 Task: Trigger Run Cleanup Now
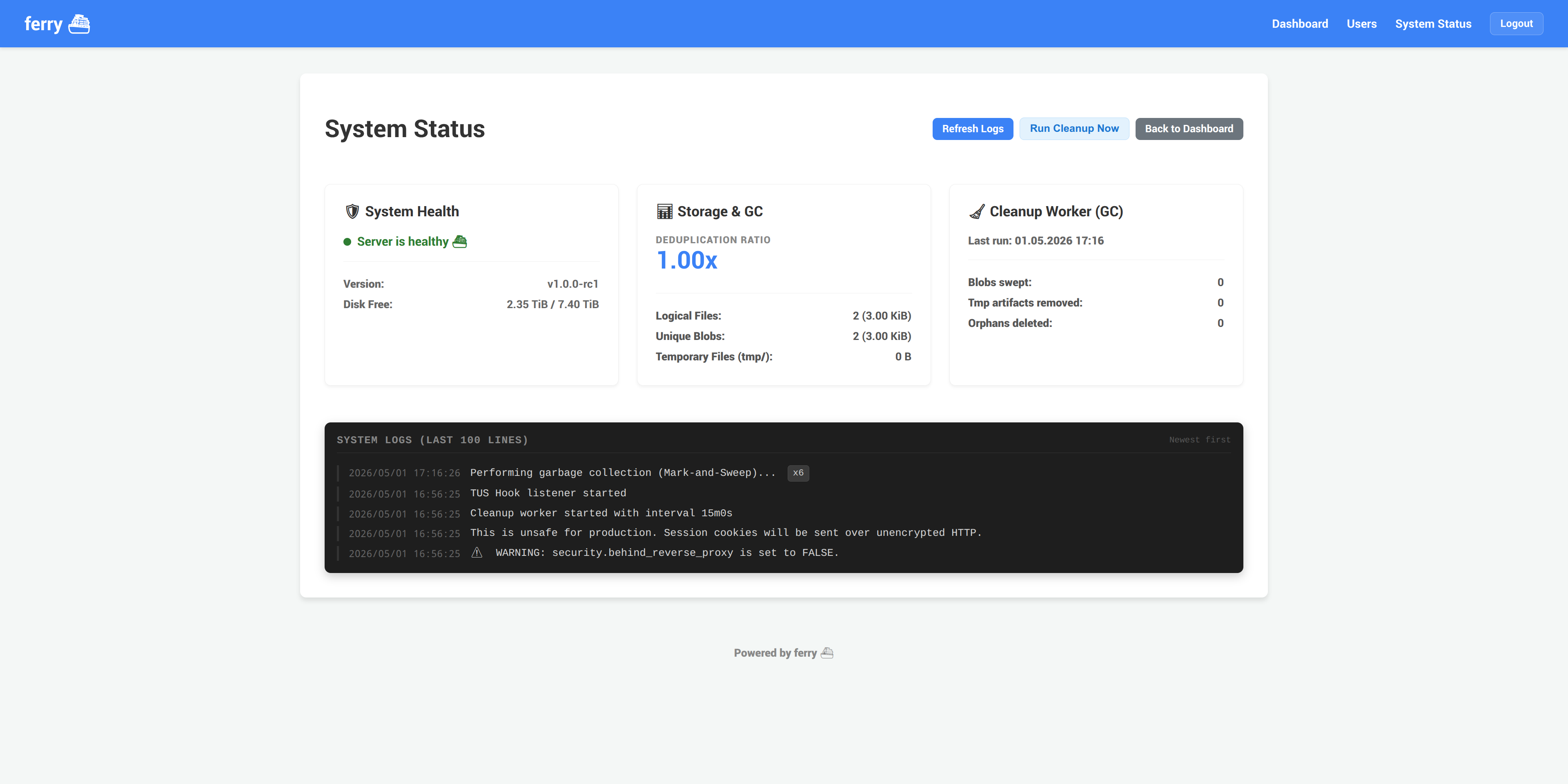[1074, 129]
